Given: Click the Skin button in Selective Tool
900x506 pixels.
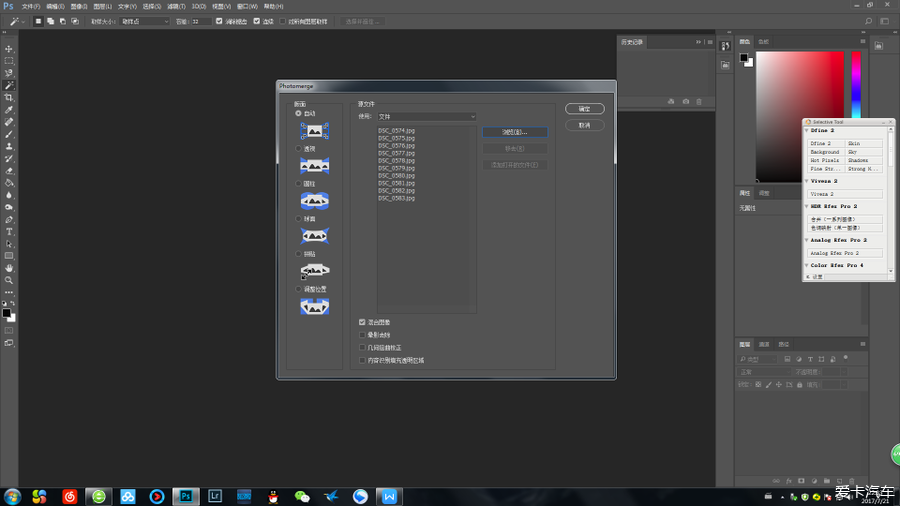Looking at the screenshot, I should point(864,143).
